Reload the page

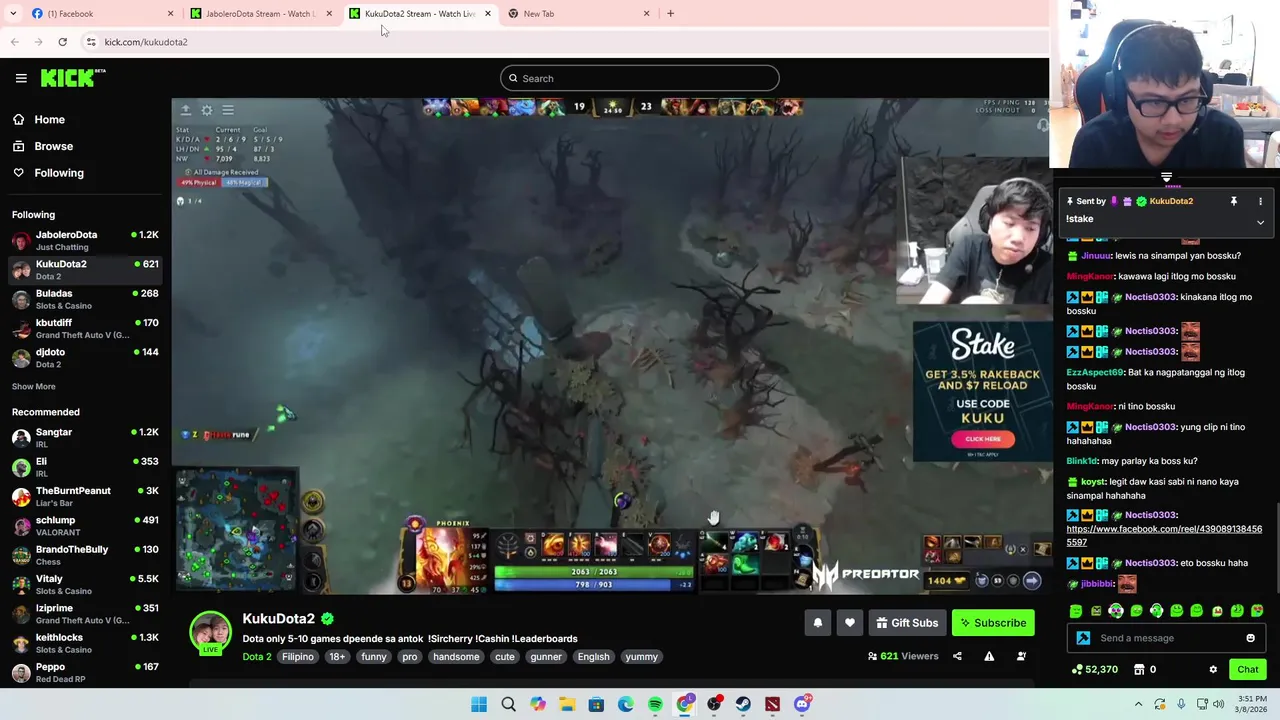[62, 42]
